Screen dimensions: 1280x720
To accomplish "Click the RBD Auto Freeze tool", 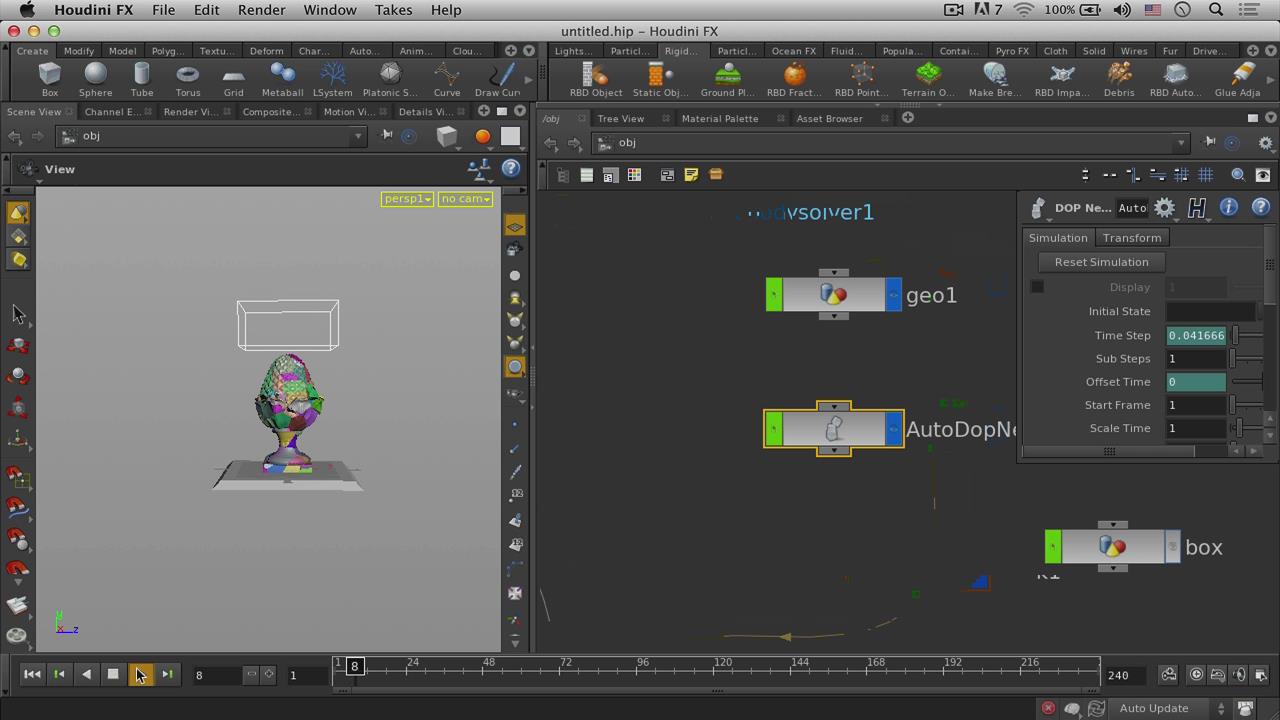I will (x=1175, y=79).
